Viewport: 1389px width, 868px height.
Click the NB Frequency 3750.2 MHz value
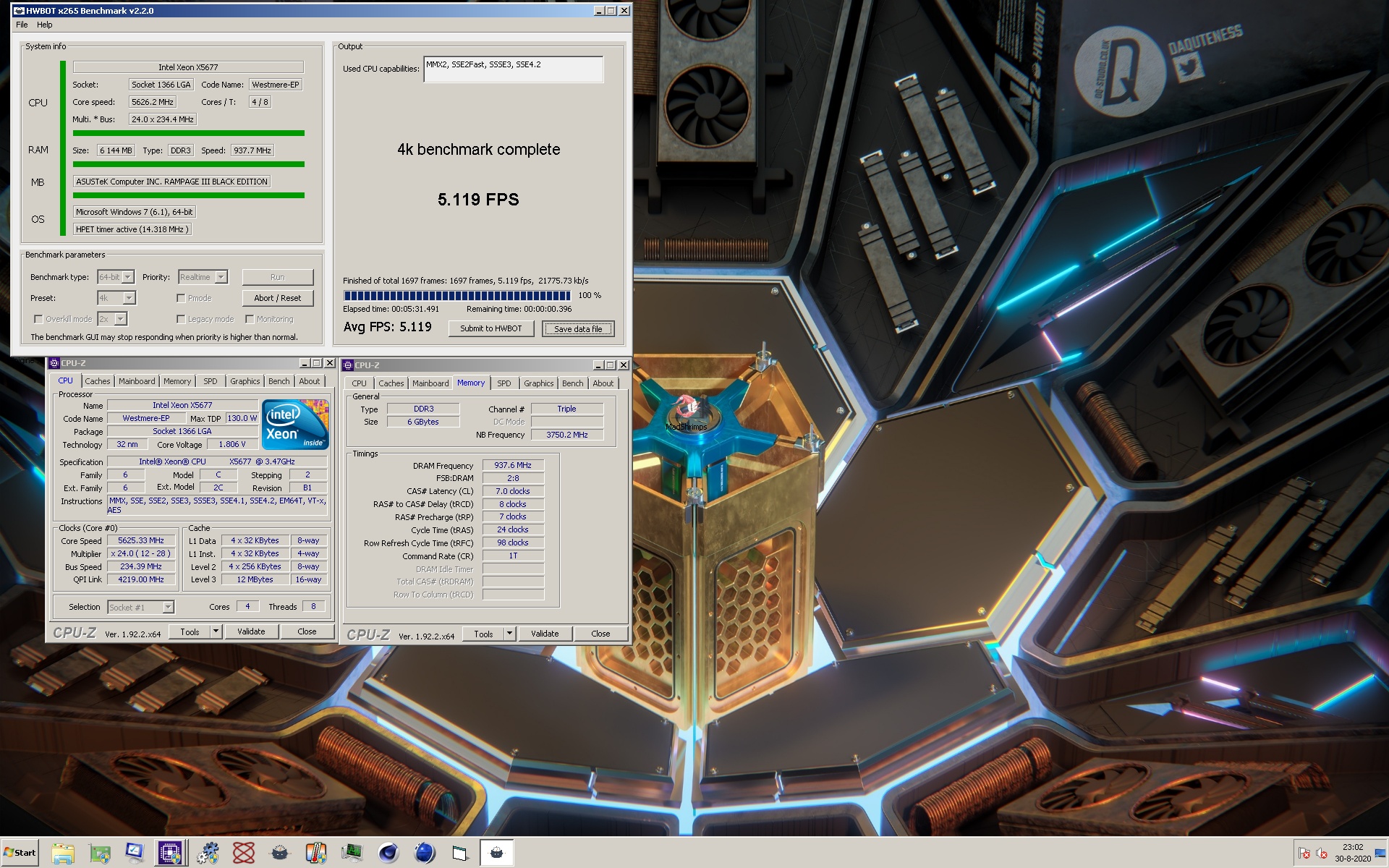pos(567,435)
